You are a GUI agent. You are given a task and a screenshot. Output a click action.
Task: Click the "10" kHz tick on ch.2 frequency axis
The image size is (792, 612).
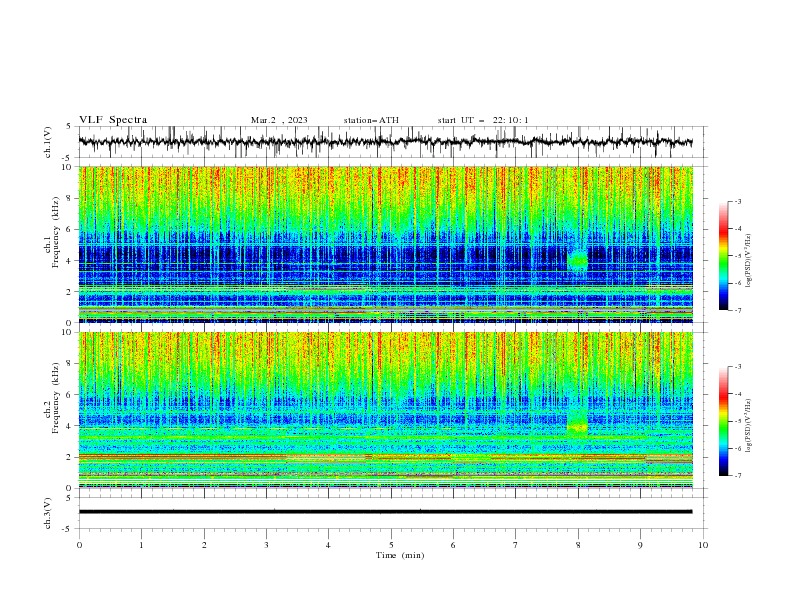pos(67,332)
